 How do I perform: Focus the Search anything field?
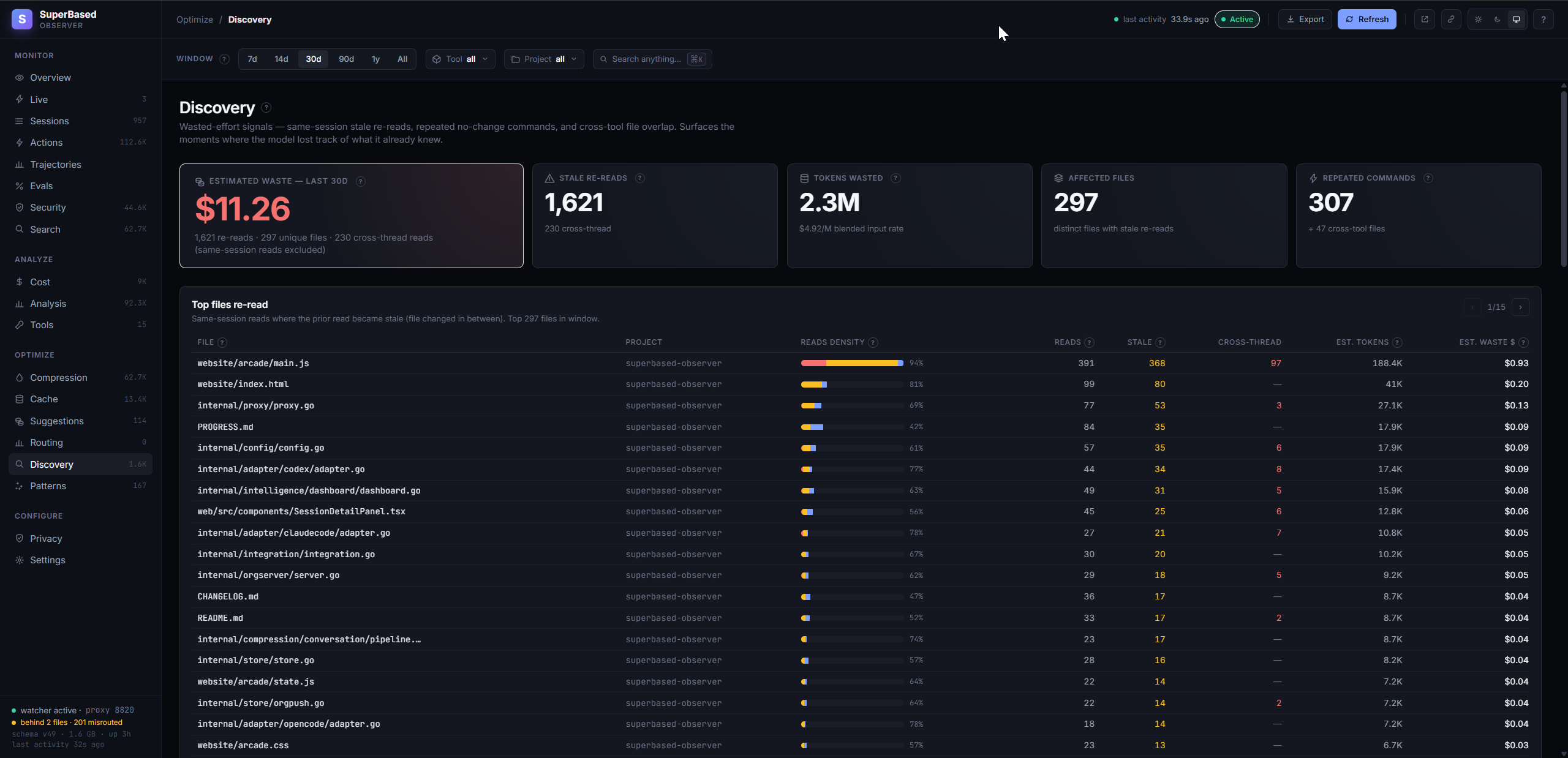coord(652,59)
